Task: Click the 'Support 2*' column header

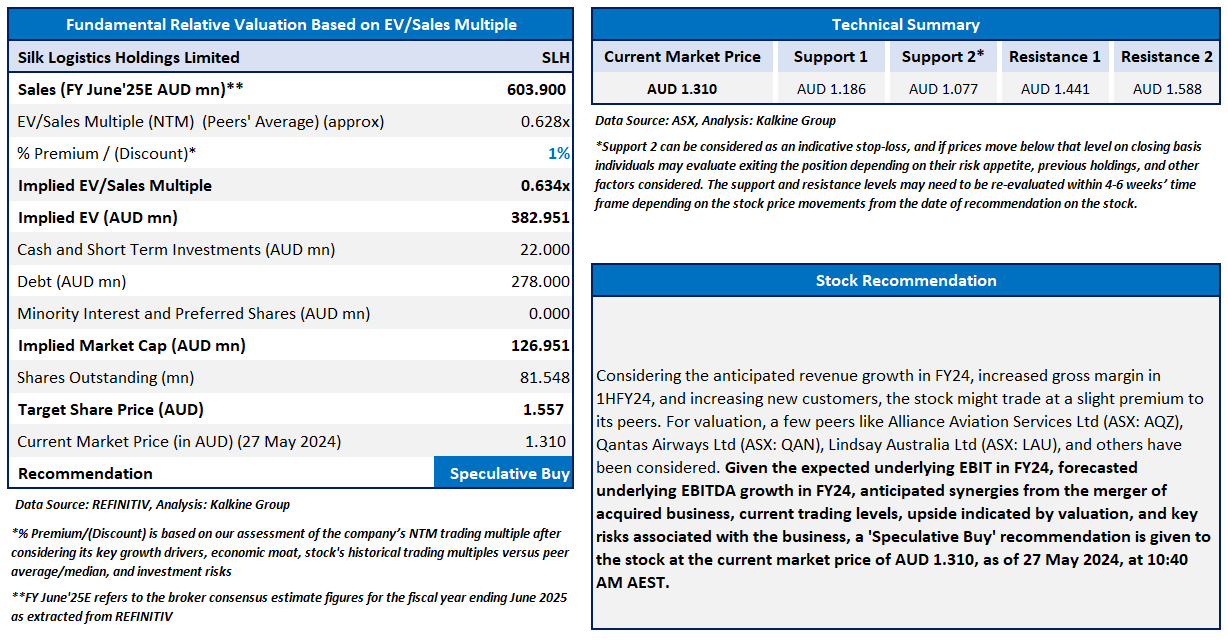Action: coord(943,57)
